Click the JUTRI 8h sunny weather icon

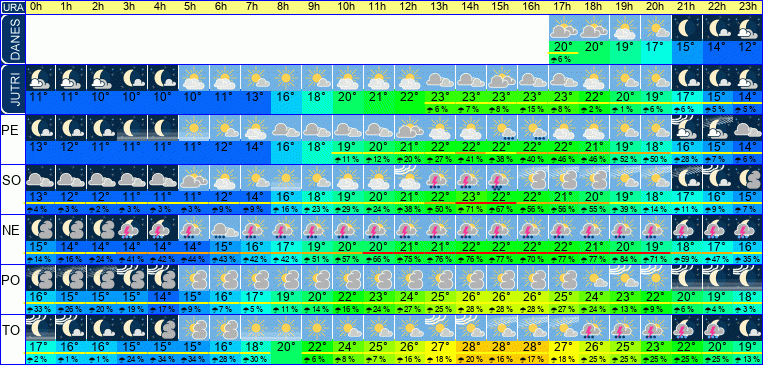tap(287, 78)
